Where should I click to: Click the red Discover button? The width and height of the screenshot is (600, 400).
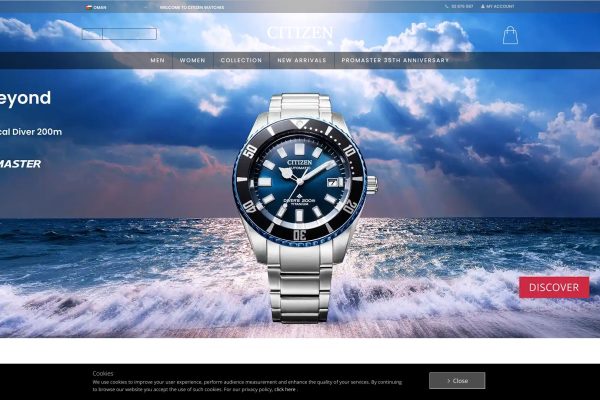coord(554,287)
